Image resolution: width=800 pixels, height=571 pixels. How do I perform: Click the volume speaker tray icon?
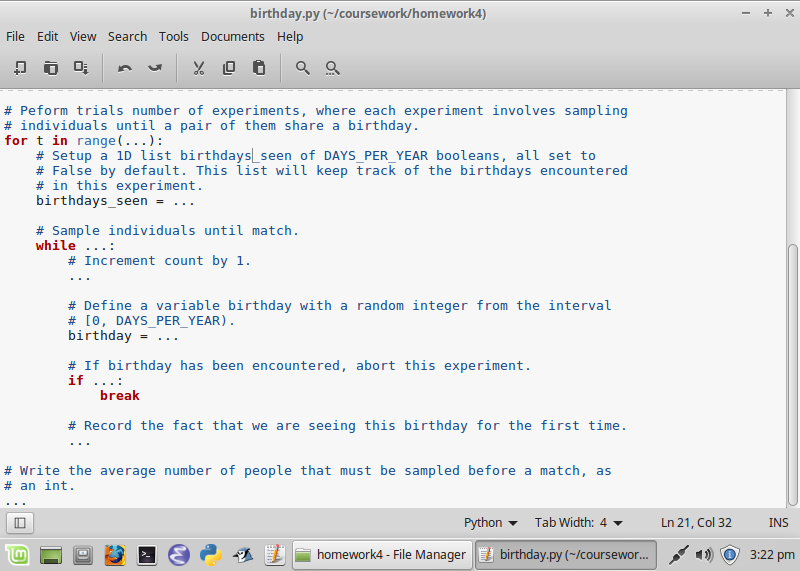704,554
